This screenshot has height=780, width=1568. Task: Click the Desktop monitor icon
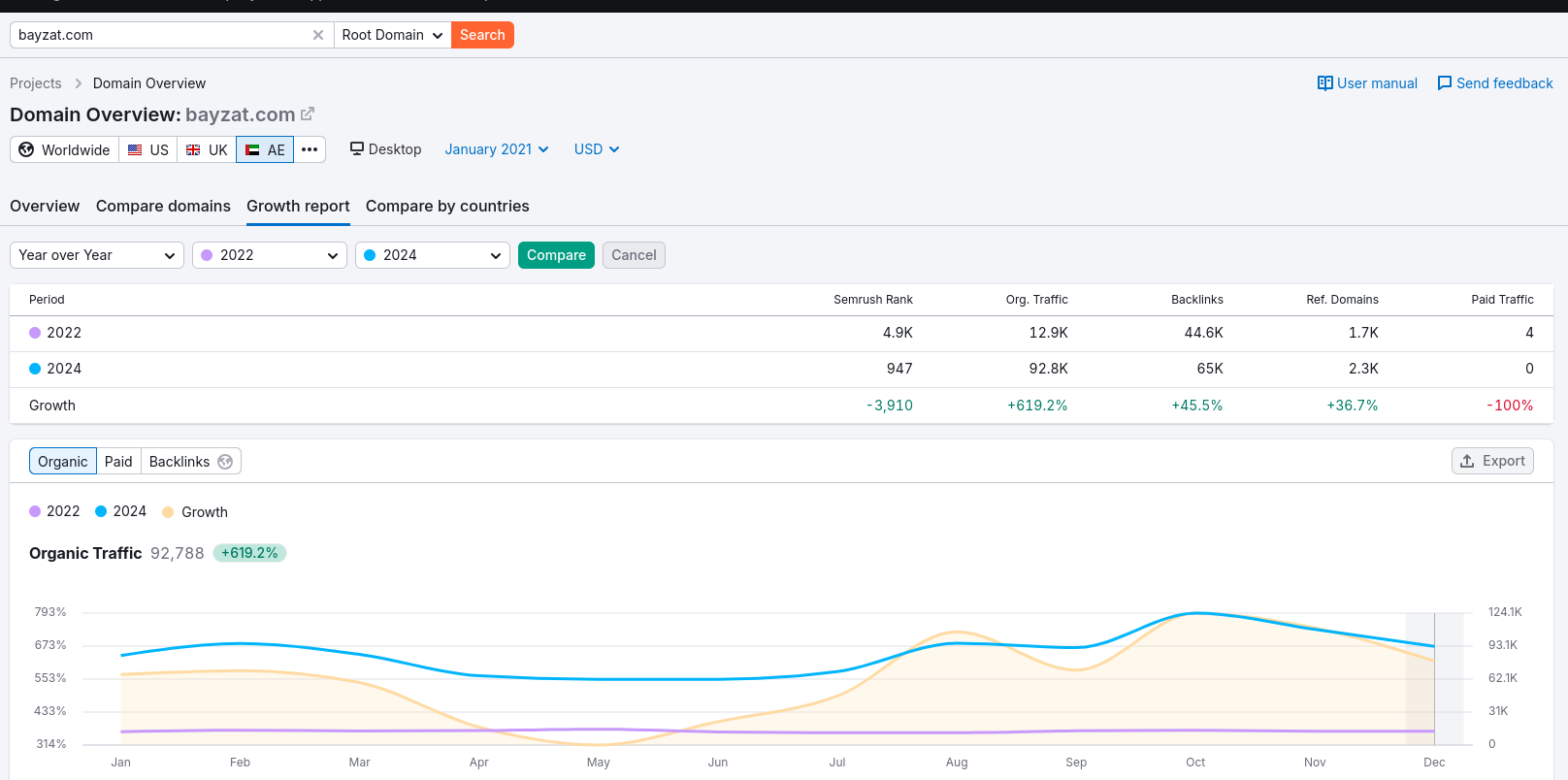pos(357,148)
